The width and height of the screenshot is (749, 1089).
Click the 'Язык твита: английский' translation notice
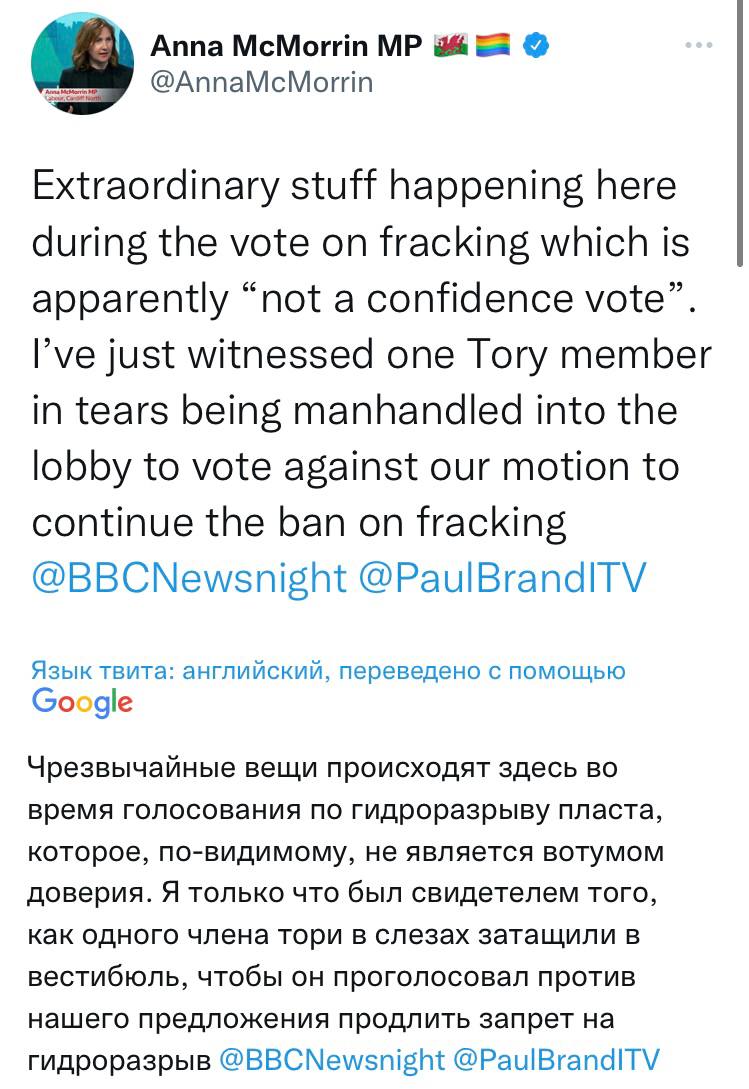(x=328, y=671)
